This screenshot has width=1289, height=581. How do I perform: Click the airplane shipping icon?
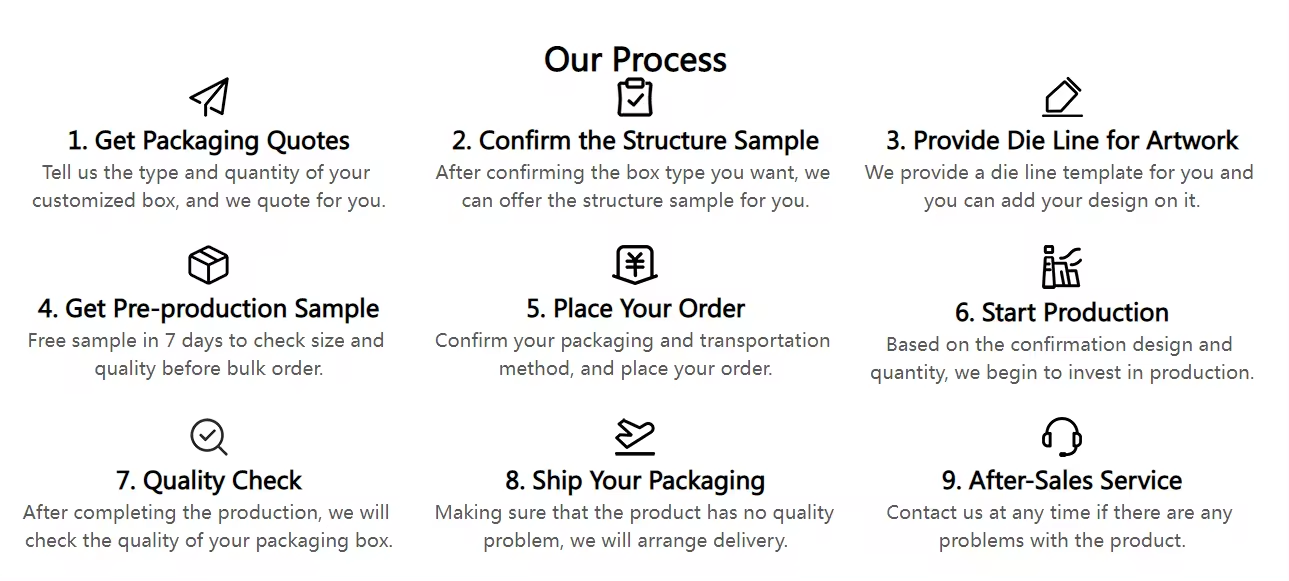coord(634,437)
